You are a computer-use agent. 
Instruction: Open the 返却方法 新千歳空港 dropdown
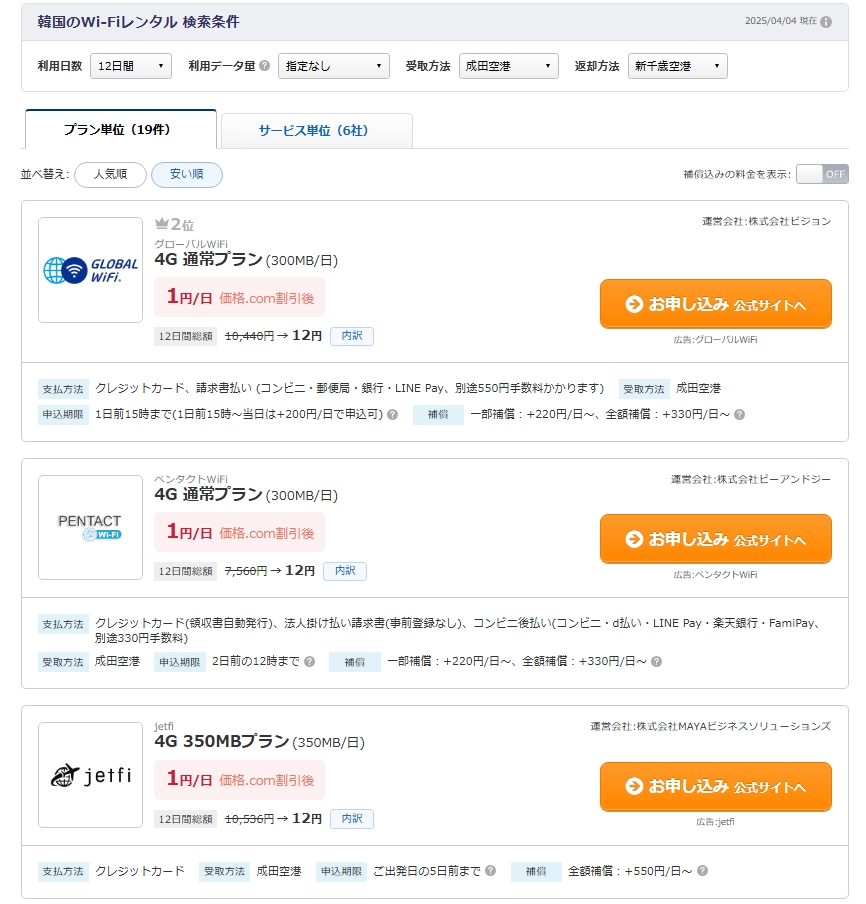[677, 66]
